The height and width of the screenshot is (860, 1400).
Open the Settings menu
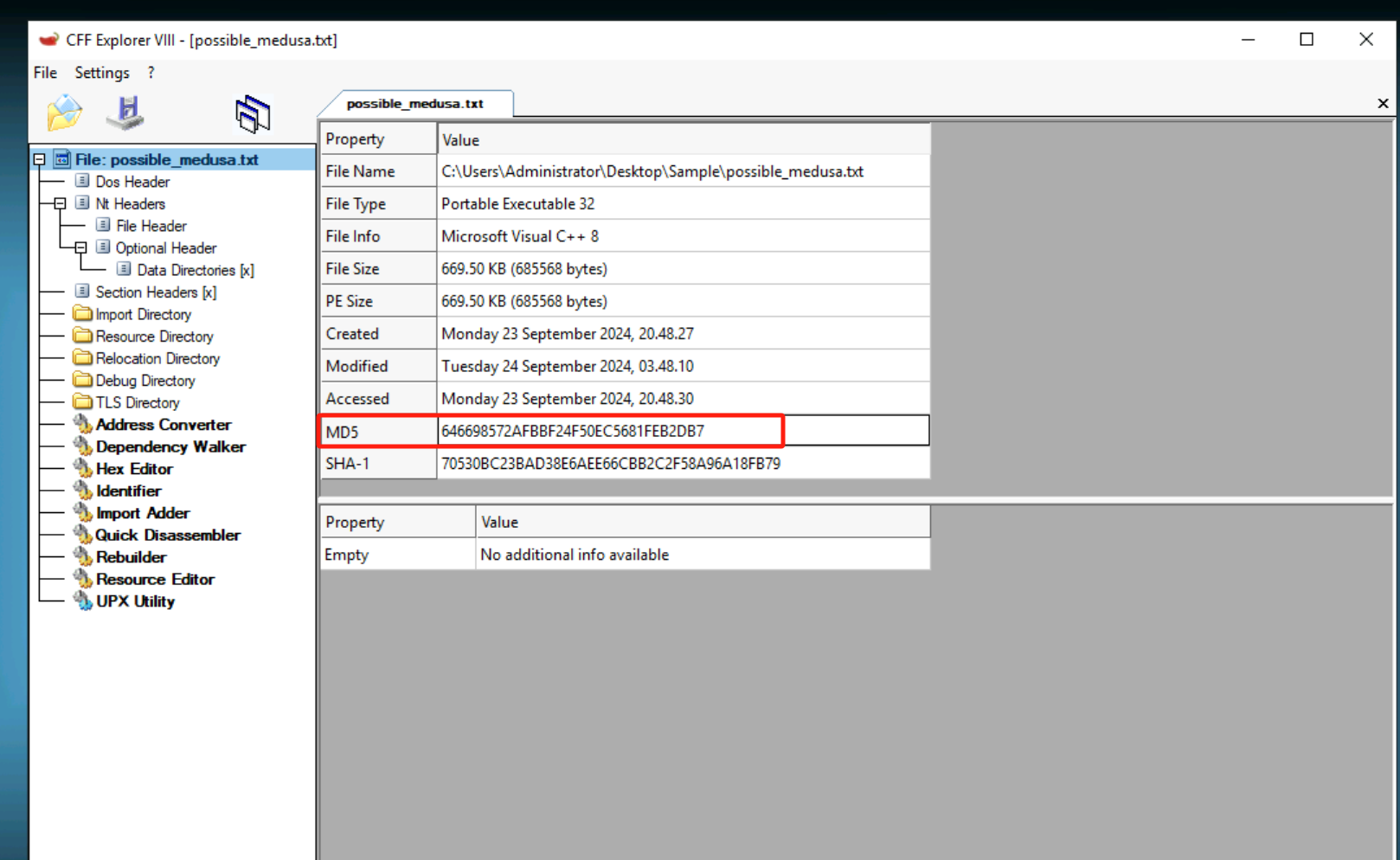102,73
